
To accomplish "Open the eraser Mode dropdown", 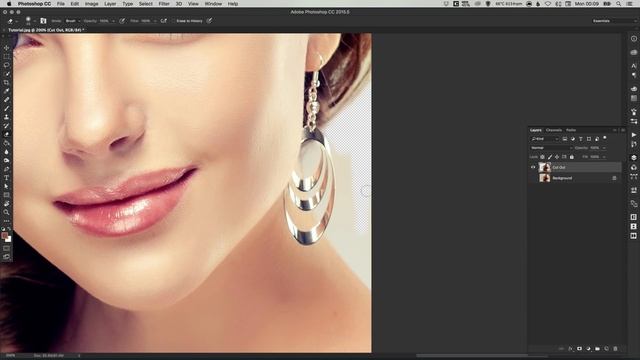I will [72, 21].
